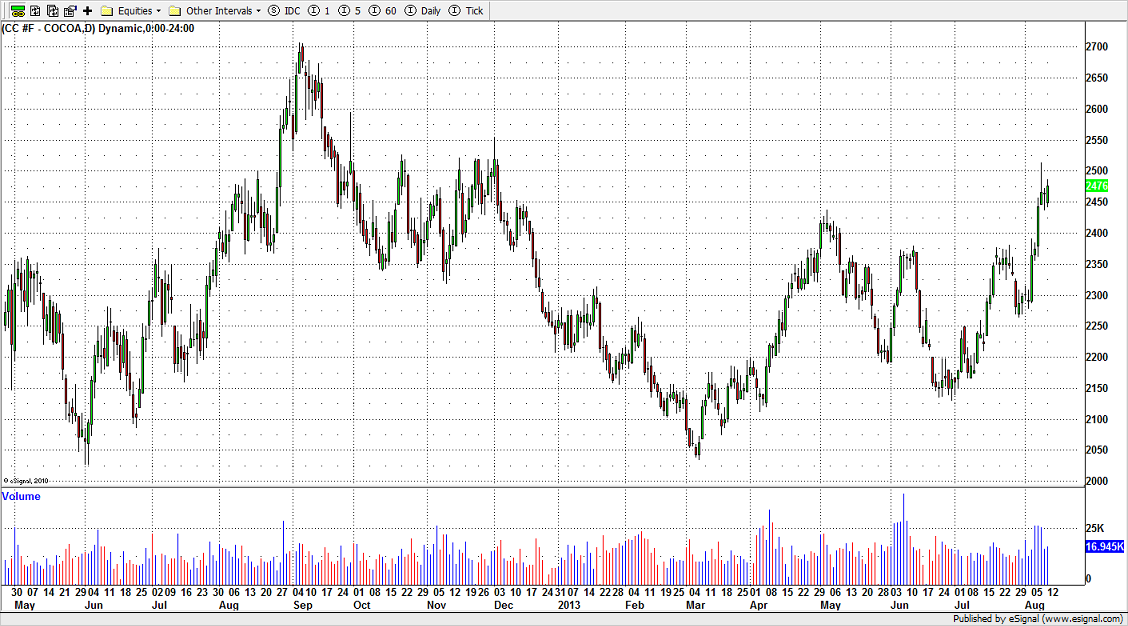Click the third toolbar icon showing stacked pages

(x=52, y=10)
